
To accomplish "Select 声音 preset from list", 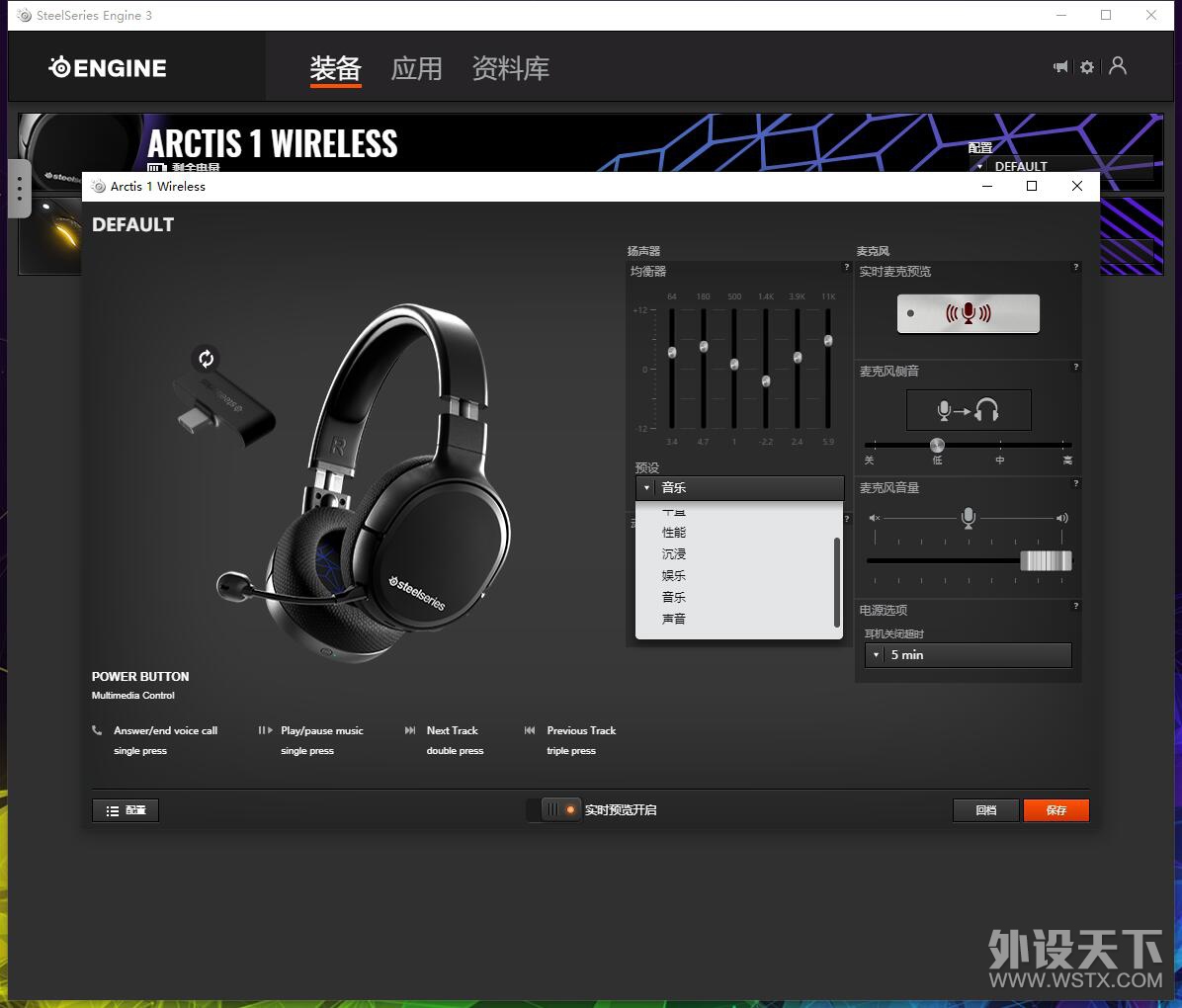I will tap(674, 619).
